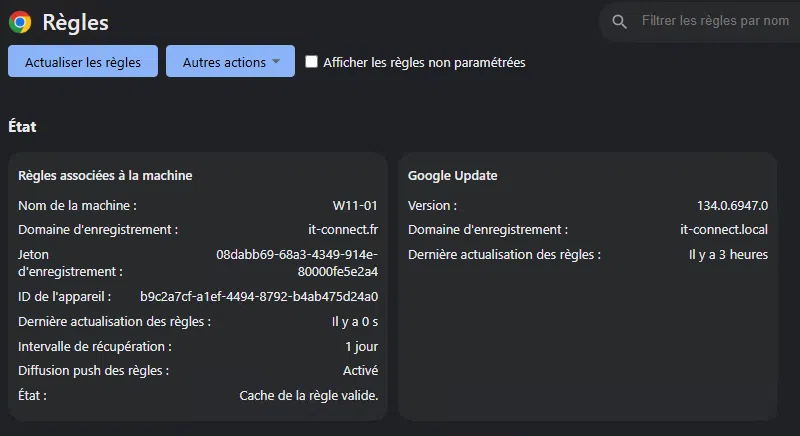Click the "Activé" push status value
This screenshot has width=800, height=436.
(x=360, y=370)
